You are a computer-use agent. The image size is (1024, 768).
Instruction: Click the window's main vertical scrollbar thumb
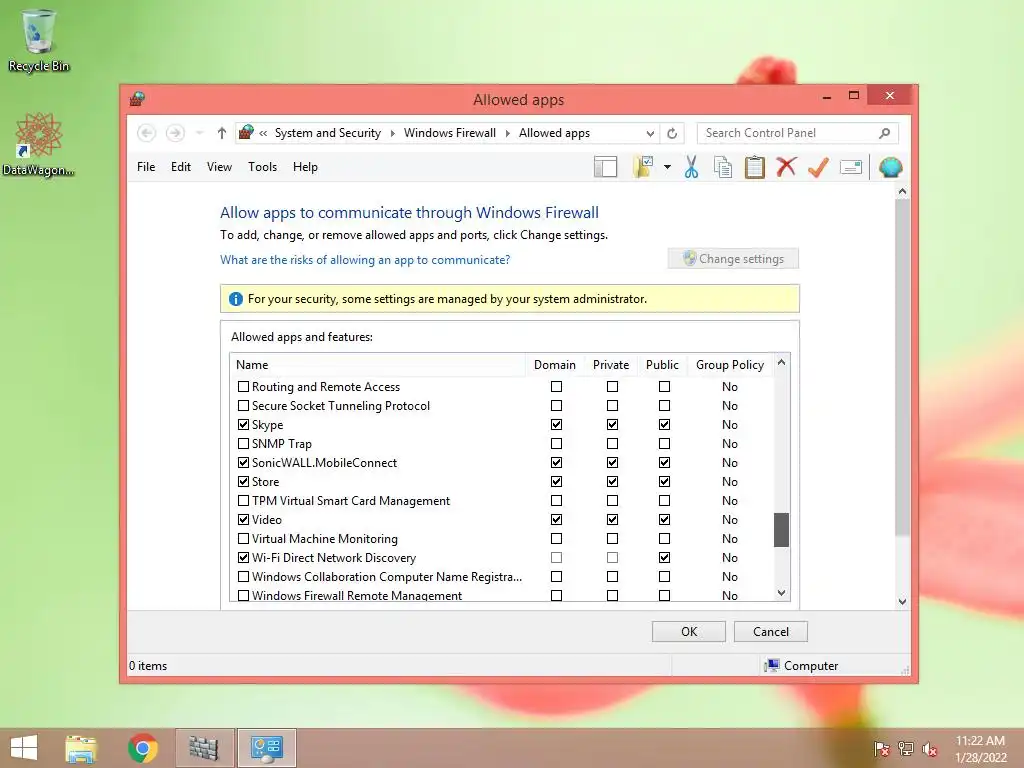903,368
